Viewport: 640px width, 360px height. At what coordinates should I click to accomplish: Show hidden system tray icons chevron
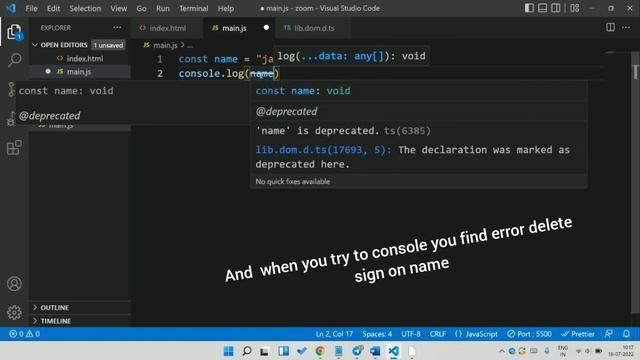click(502, 351)
